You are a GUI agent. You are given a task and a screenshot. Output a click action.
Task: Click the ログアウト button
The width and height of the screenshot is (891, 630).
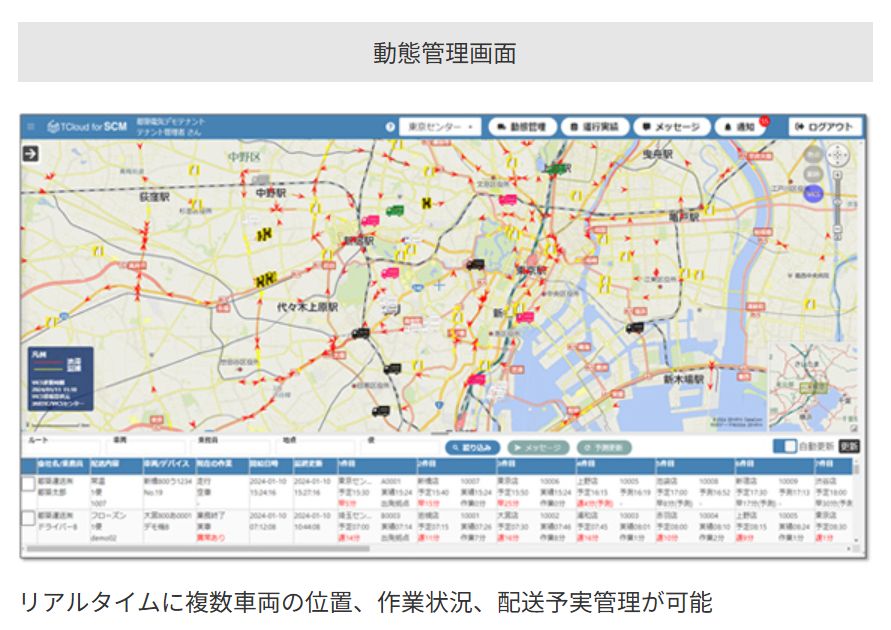point(824,128)
